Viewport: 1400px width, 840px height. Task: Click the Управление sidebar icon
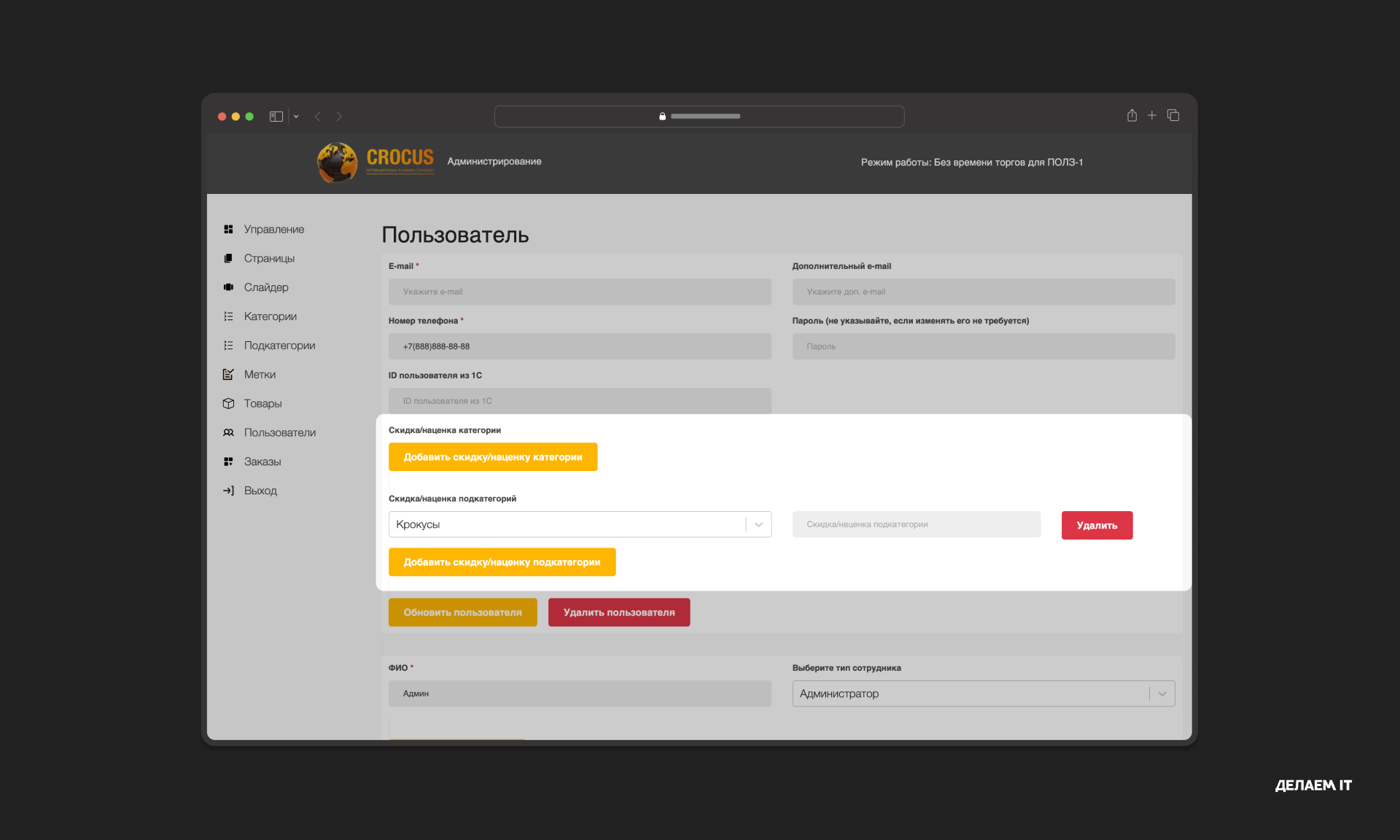click(x=228, y=229)
